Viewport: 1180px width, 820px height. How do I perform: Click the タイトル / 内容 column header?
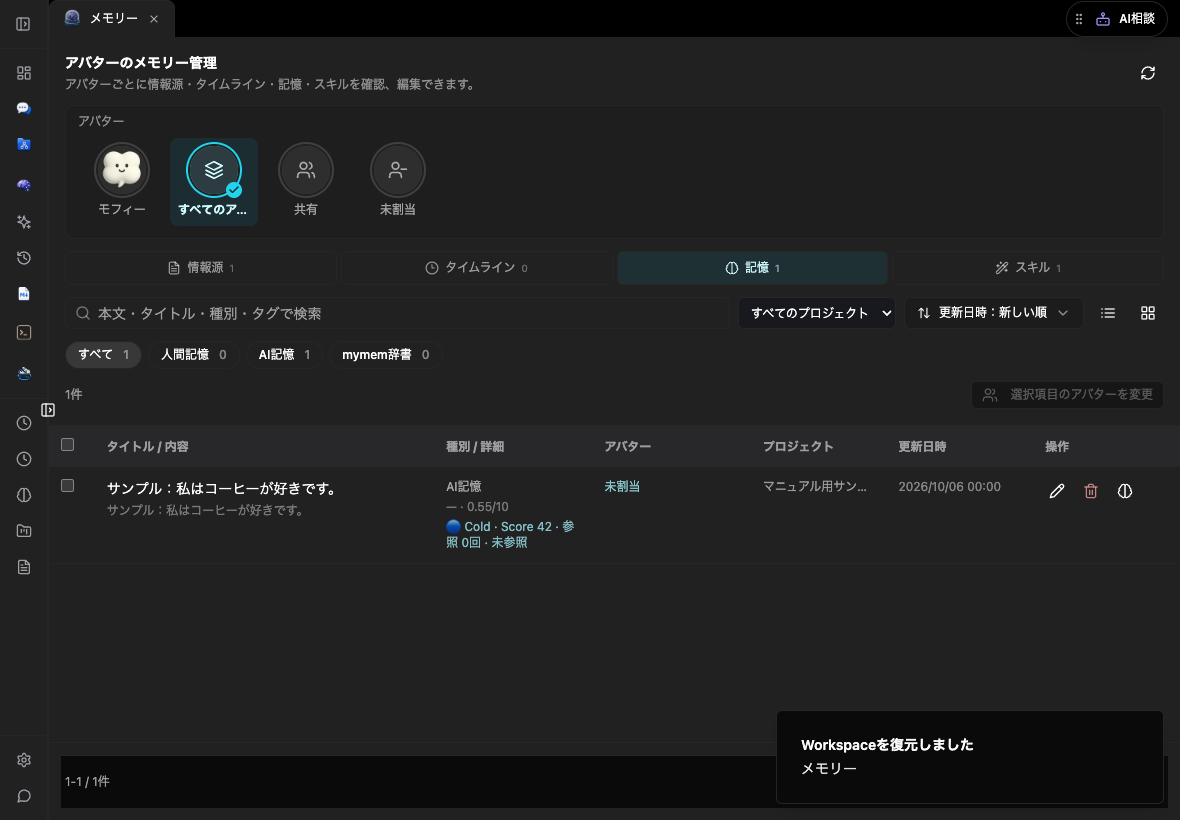click(148, 446)
